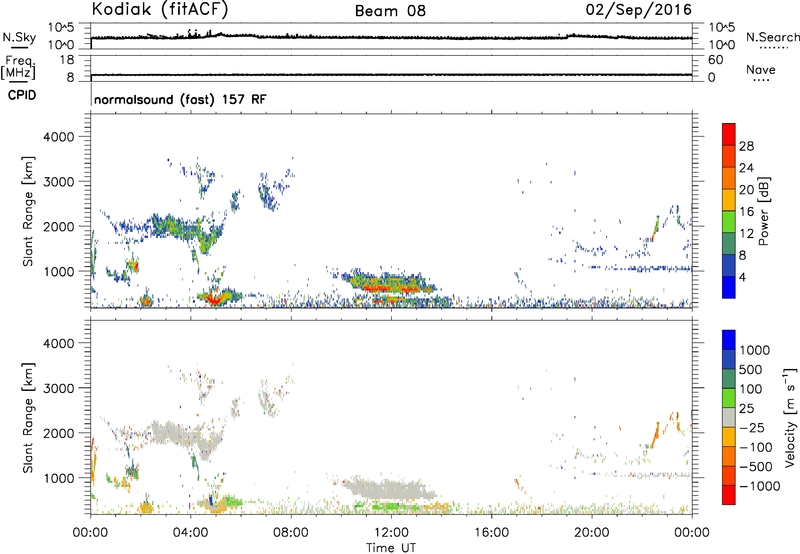Click the '500' tick on velocity colorbar

tap(752, 370)
